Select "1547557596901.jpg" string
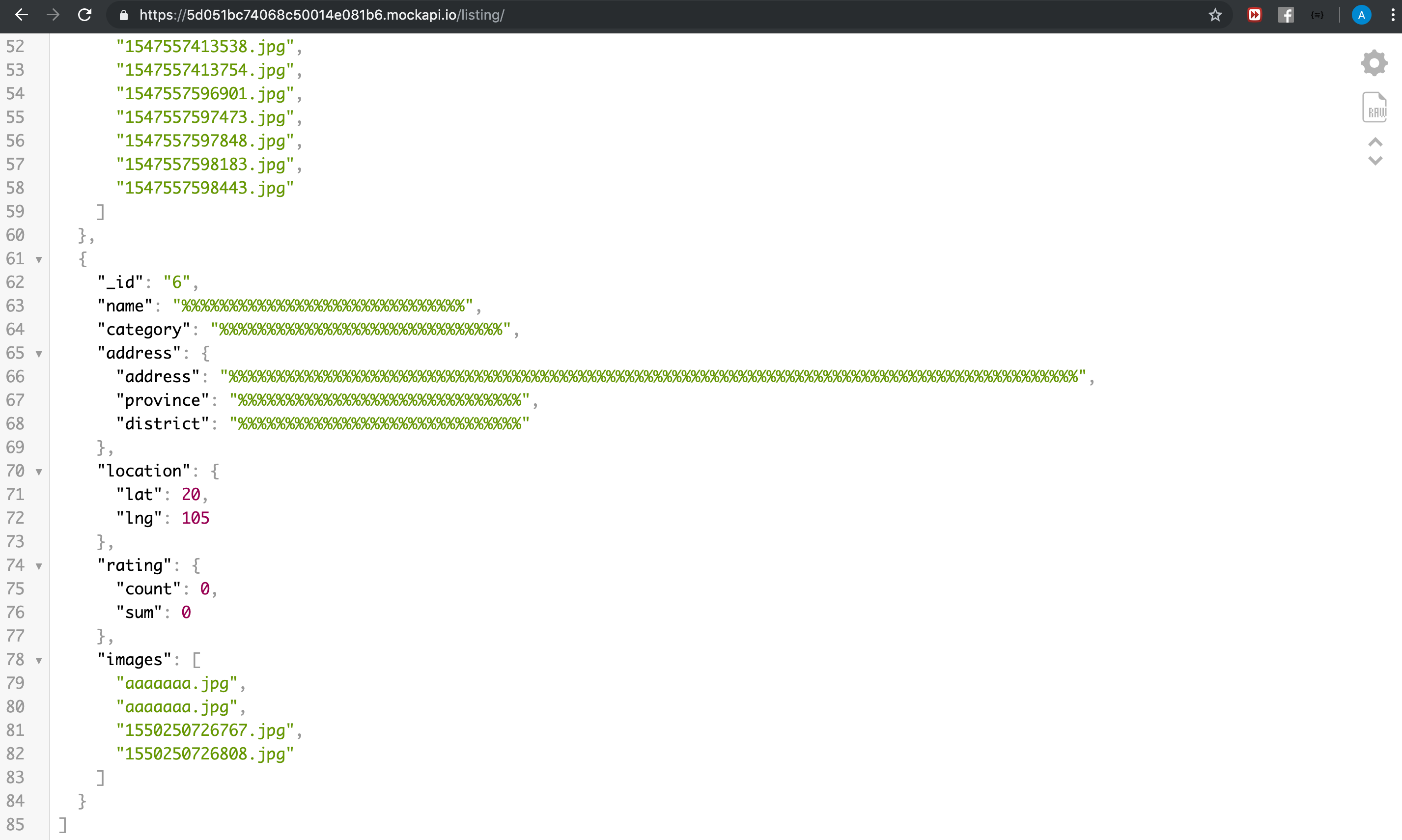The image size is (1402, 840). pos(205,93)
